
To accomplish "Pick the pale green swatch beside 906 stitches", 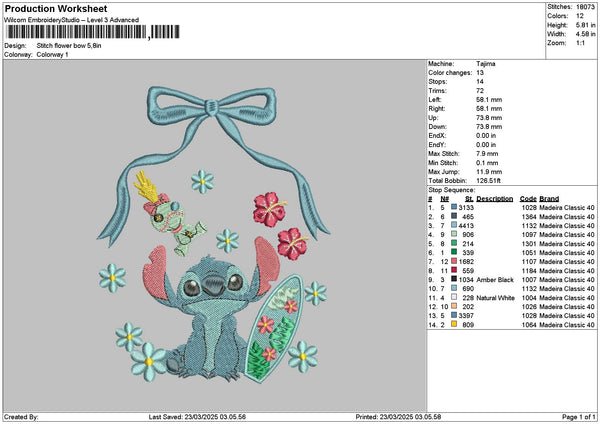I will [x=454, y=234].
